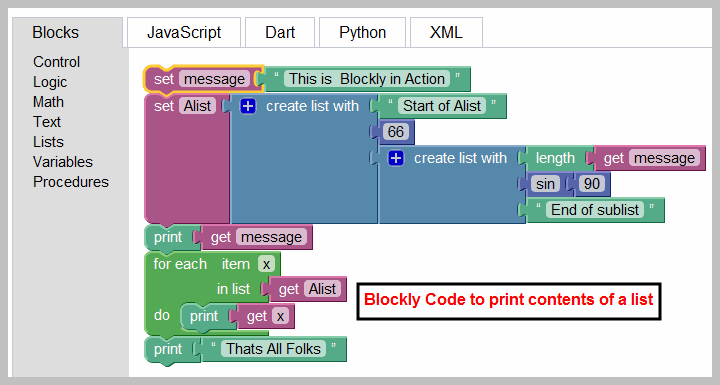Open the 'Alist' dropdown in get block
This screenshot has height=385, width=720.
click(322, 289)
